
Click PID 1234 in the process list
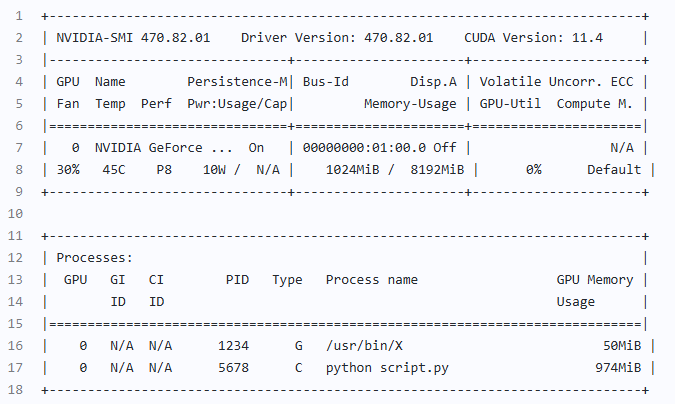(233, 346)
